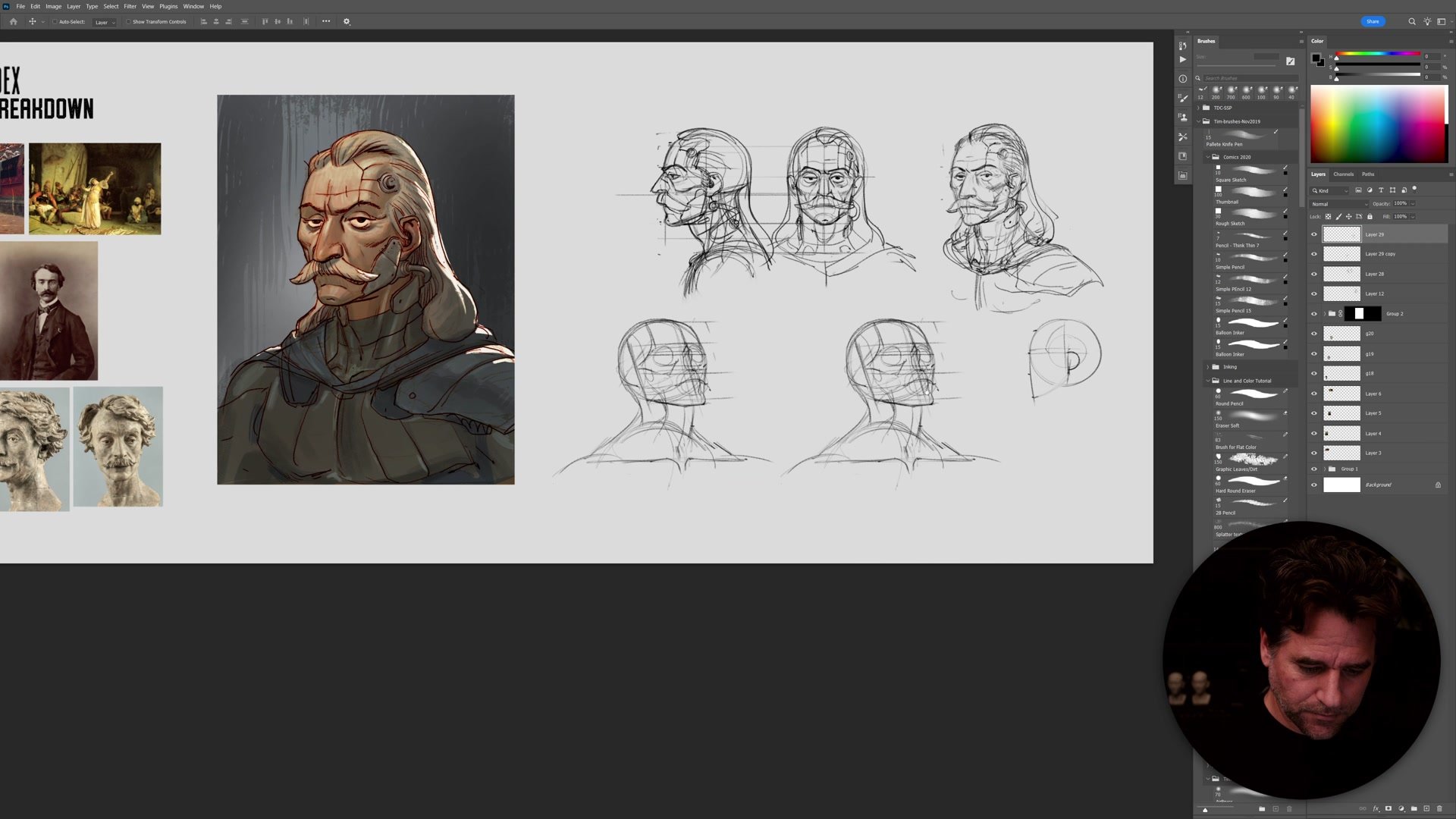The image size is (1456, 819).
Task: Open the layer filter Kind dropdown
Action: click(x=1330, y=190)
